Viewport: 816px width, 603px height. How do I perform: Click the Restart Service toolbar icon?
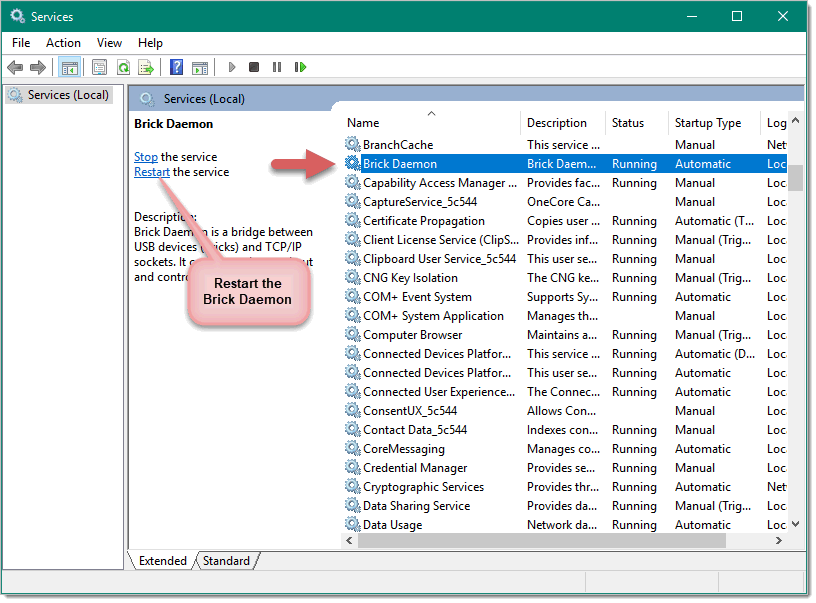click(x=300, y=67)
